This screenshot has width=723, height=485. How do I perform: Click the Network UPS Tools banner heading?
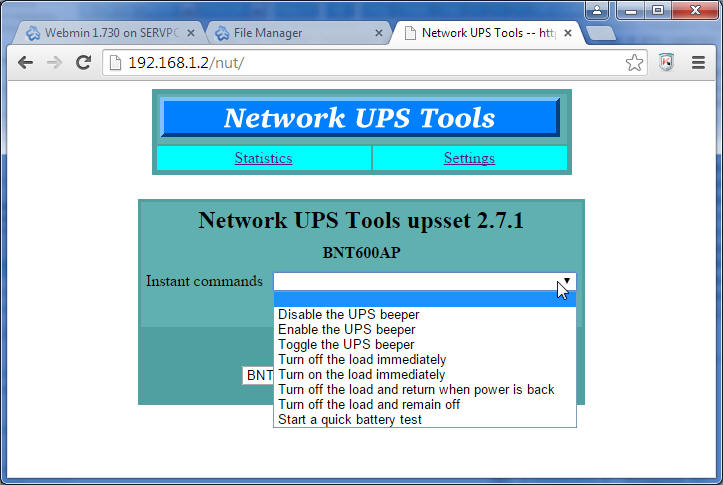pyautogui.click(x=360, y=118)
